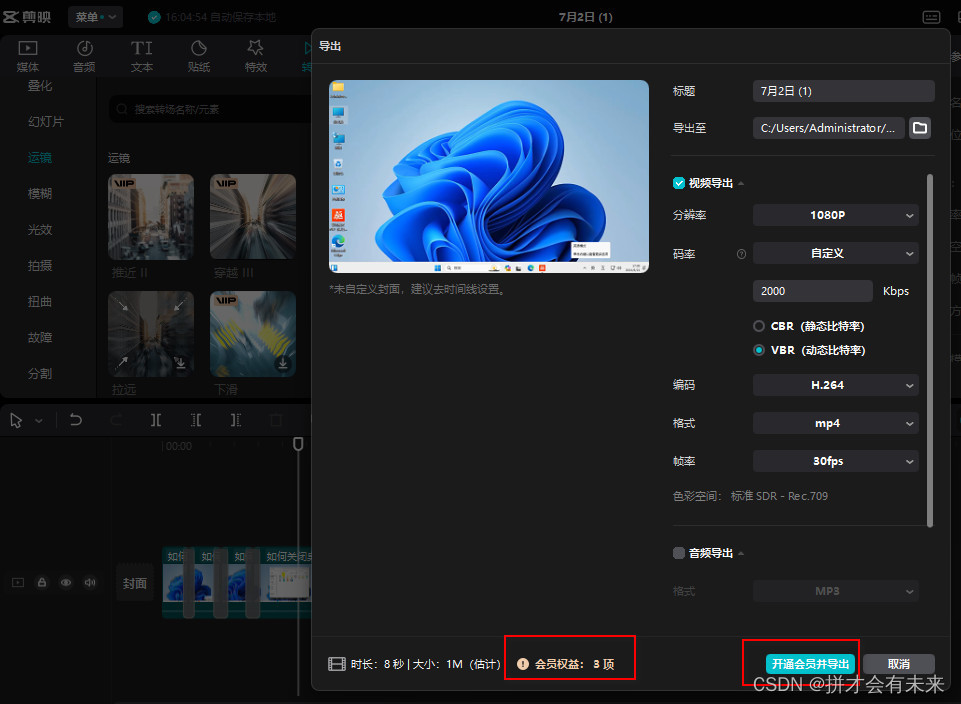The height and width of the screenshot is (704, 961).
Task: Click the 开通会员并导出 button
Action: coord(810,664)
